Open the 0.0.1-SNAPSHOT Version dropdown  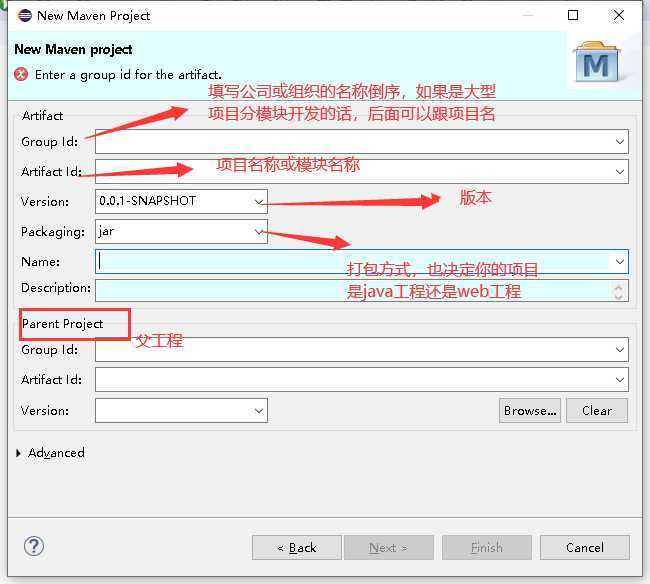(259, 202)
